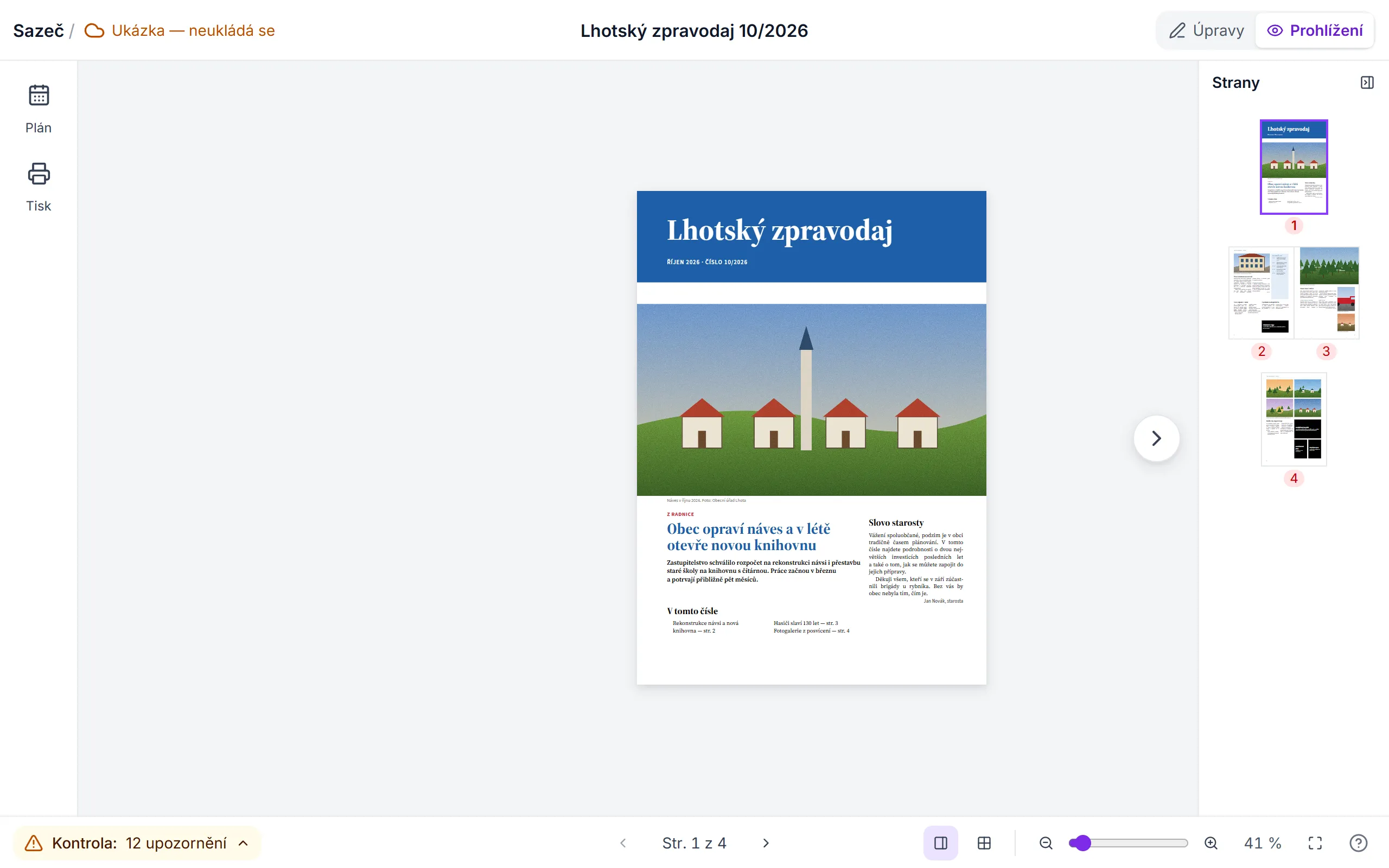Viewport: 1389px width, 868px height.
Task: Click the 'Slovo starosty' heading on the page
Action: click(896, 522)
